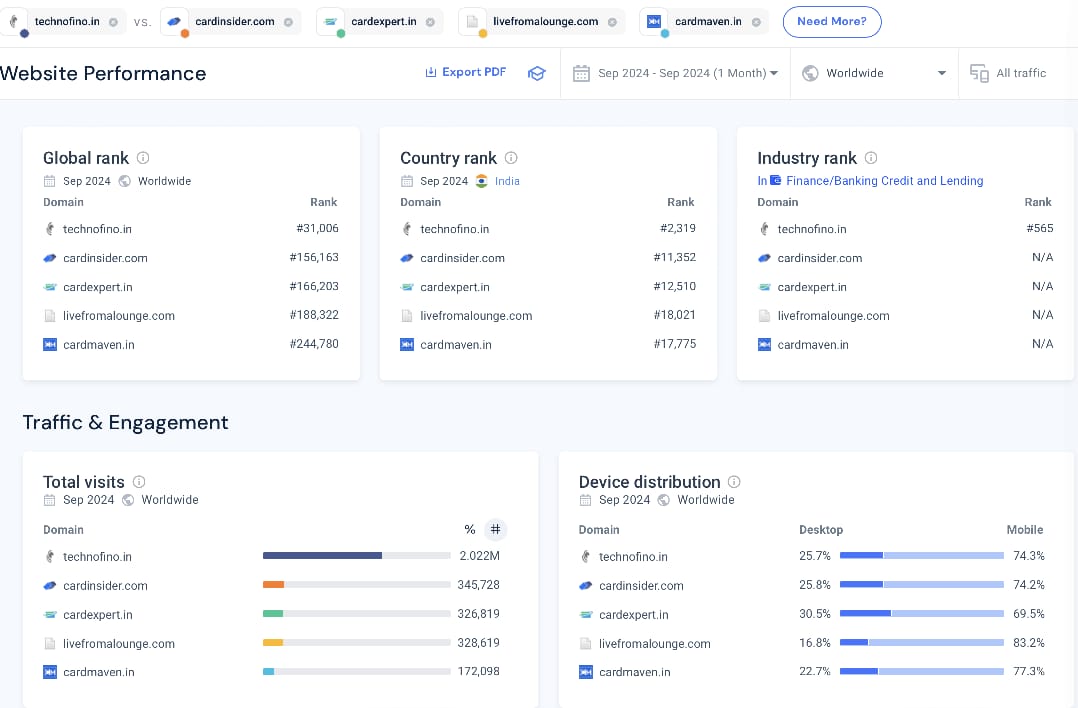Click the Mobile column header in Device distribution
1078x708 pixels.
[1025, 530]
